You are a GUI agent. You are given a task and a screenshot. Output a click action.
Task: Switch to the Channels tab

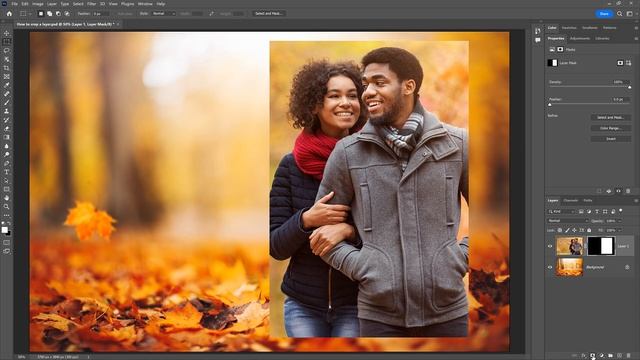(571, 200)
